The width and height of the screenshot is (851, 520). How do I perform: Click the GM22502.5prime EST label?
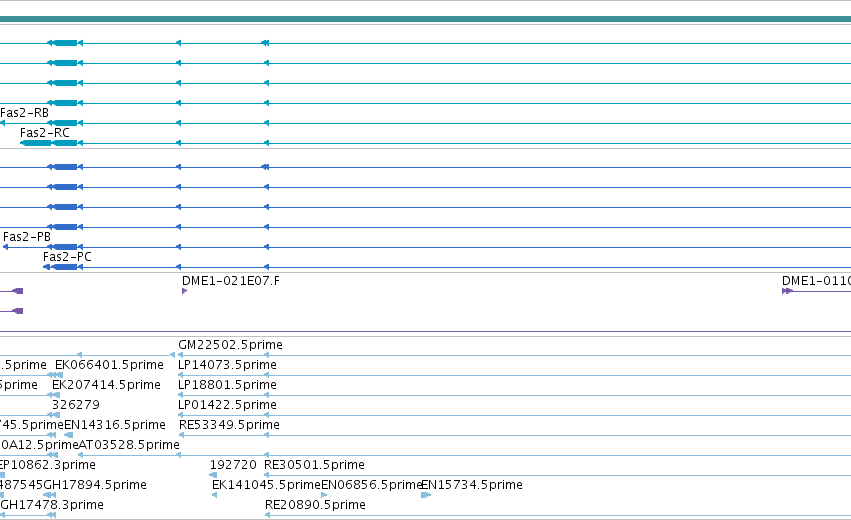230,345
